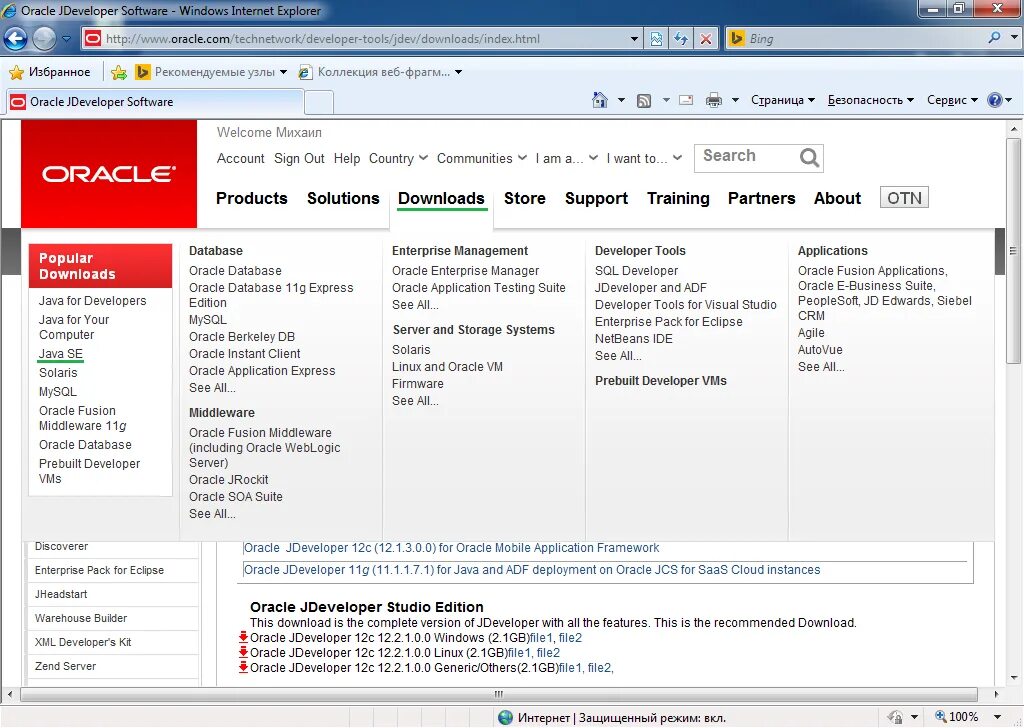Open the Java SE popular download link
This screenshot has height=728, width=1024.
(x=61, y=354)
